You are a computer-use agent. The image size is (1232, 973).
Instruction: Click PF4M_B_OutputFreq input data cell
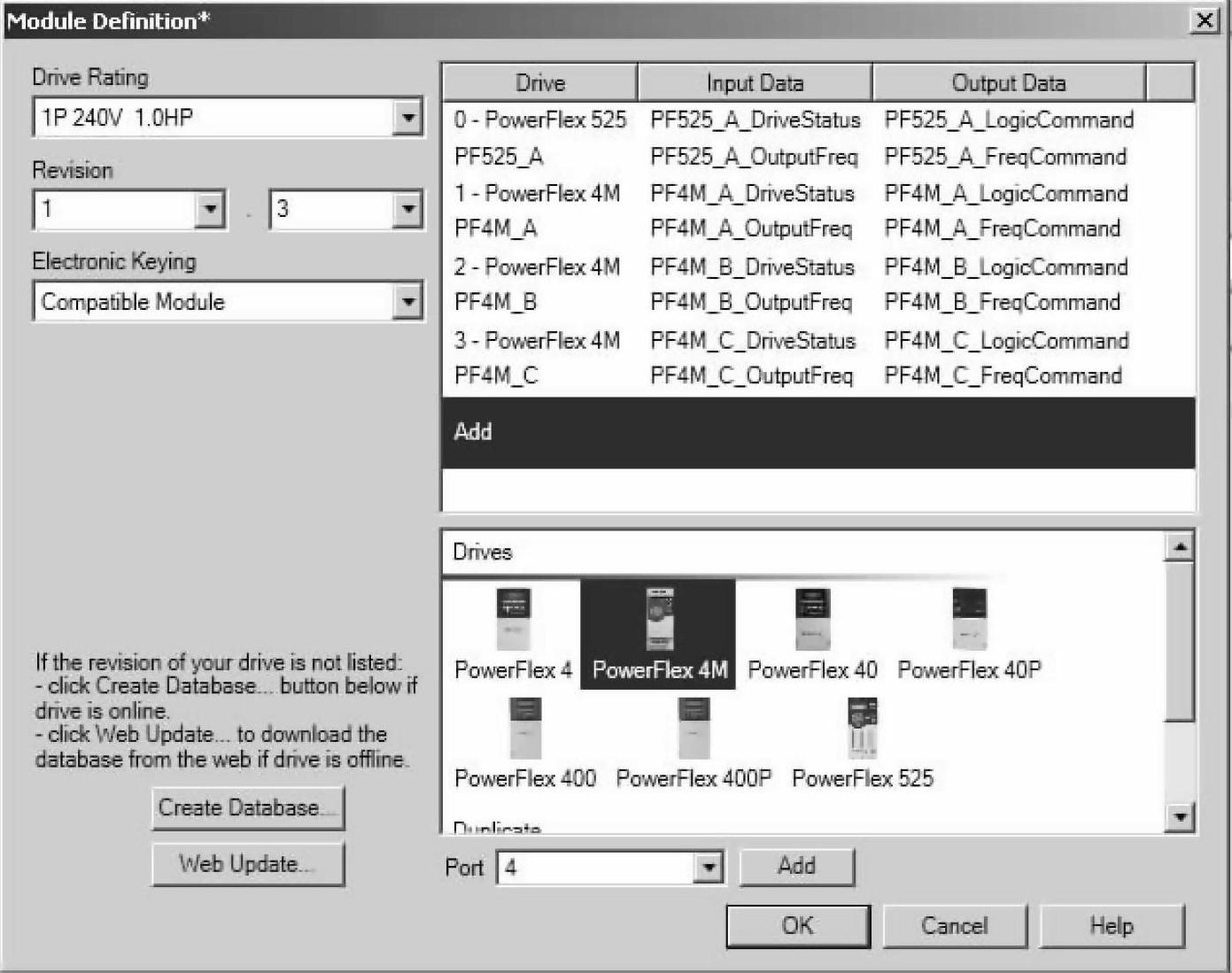[x=751, y=302]
